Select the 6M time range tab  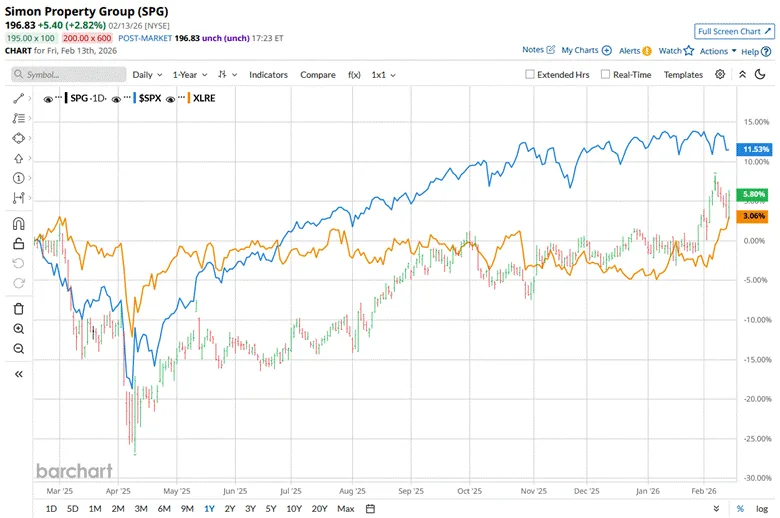pyautogui.click(x=164, y=509)
